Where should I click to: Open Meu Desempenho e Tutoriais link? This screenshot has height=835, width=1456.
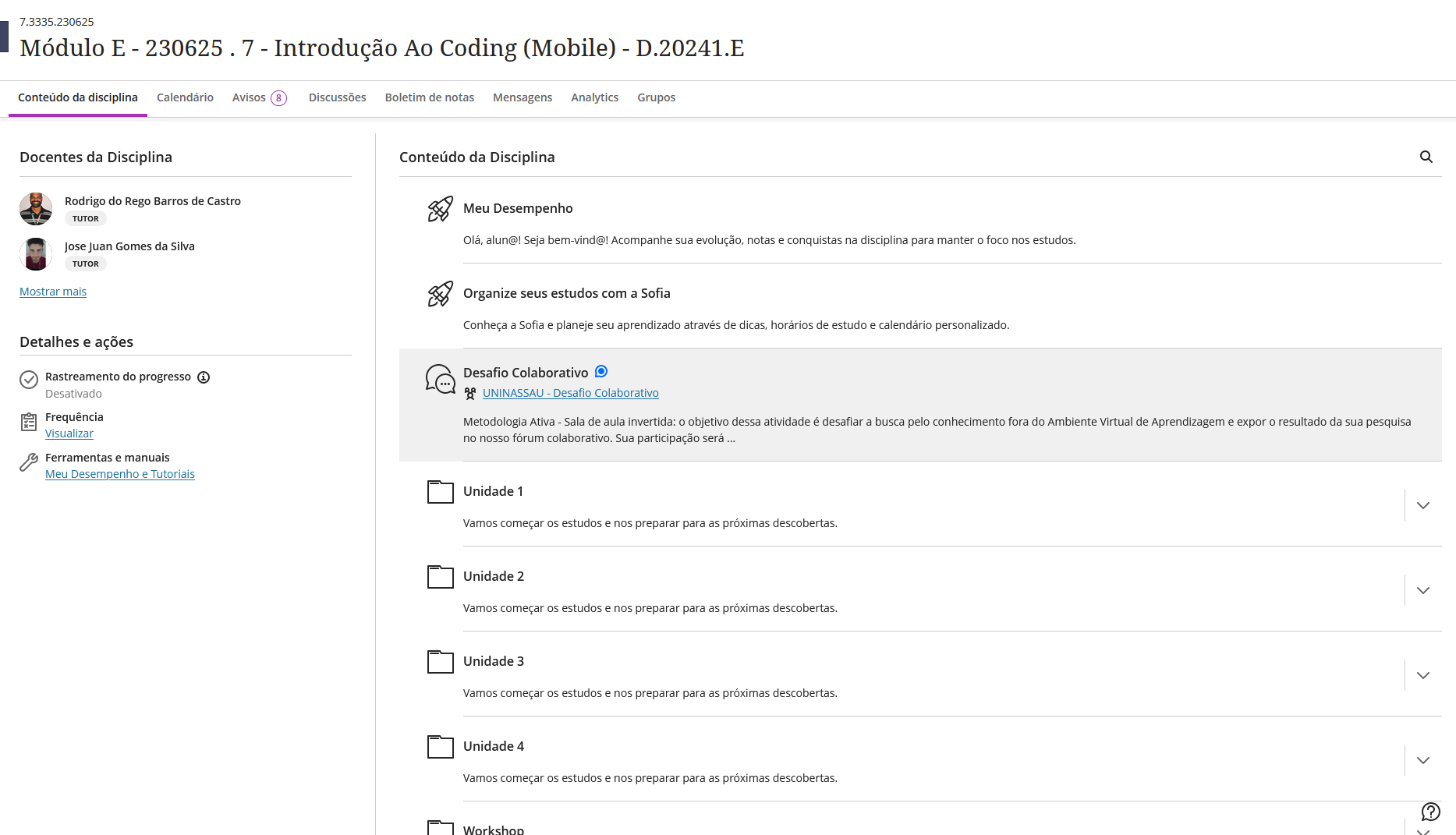[120, 474]
